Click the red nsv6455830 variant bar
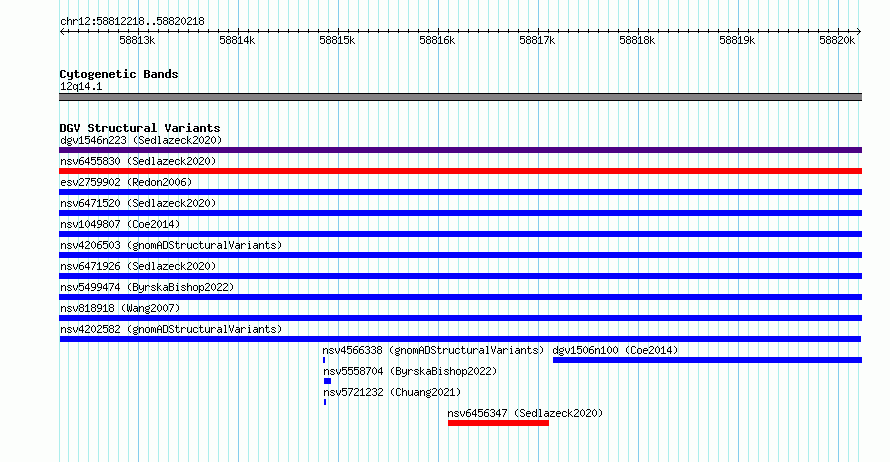The image size is (890, 462). click(x=460, y=171)
